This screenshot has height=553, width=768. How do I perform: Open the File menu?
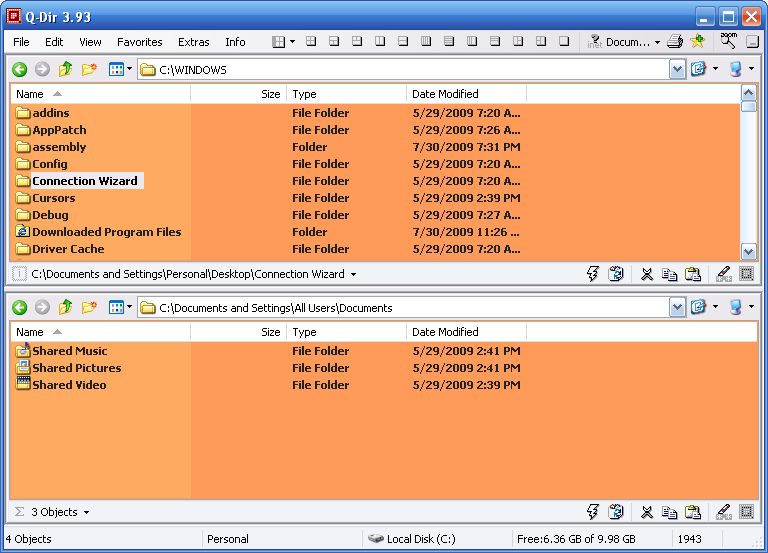click(21, 42)
